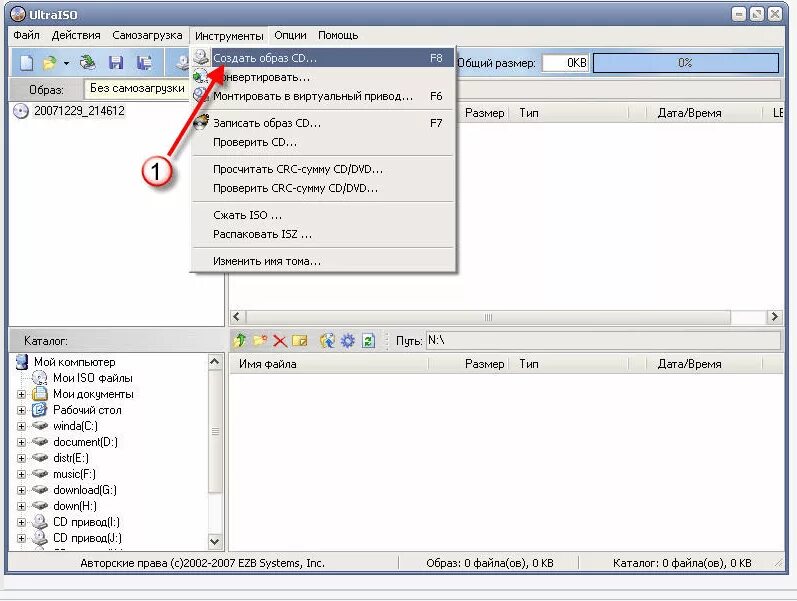Sort by Имя файла column in catalog pane

point(328,364)
